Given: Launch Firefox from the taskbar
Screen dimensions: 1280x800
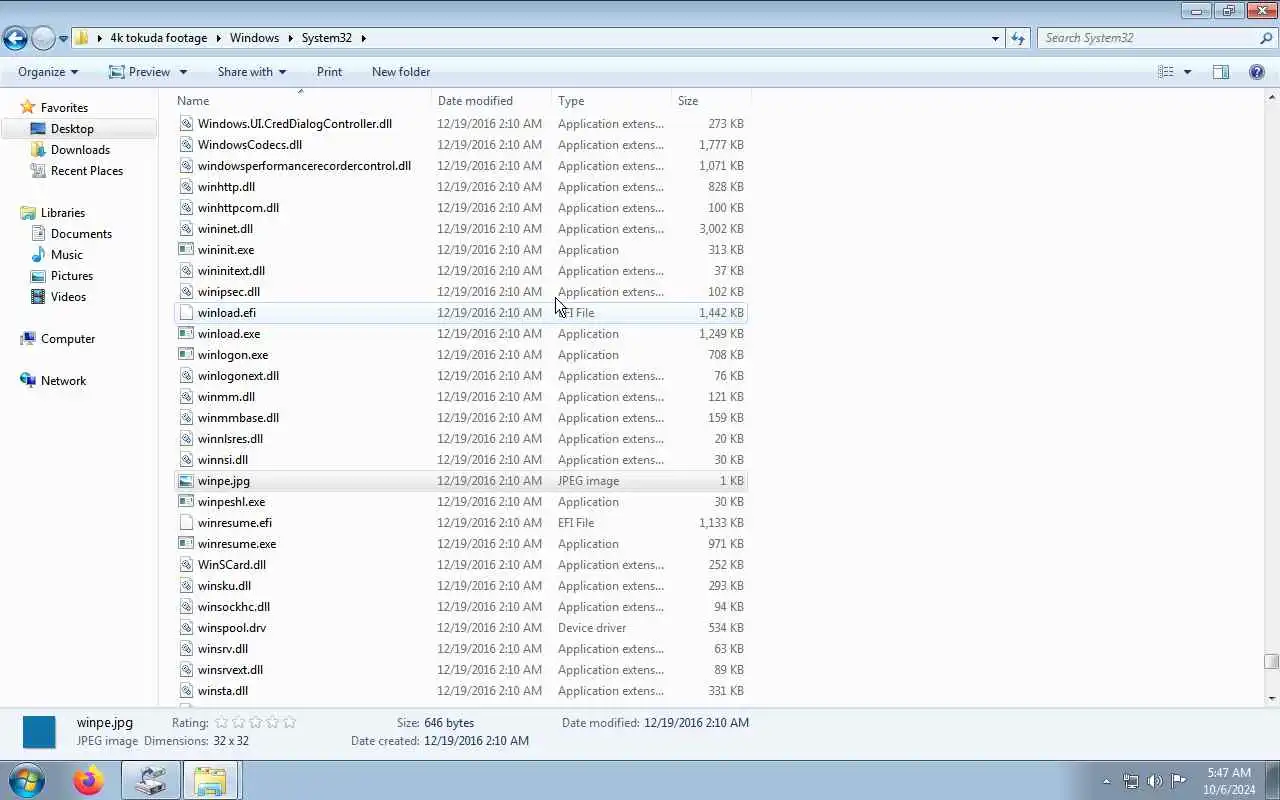Looking at the screenshot, I should [89, 780].
